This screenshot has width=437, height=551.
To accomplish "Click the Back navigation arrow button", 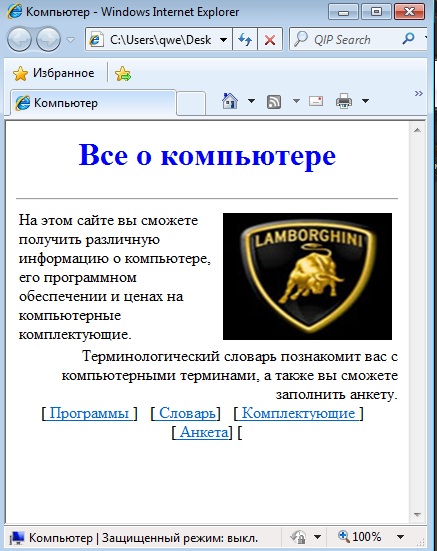I will tap(19, 39).
